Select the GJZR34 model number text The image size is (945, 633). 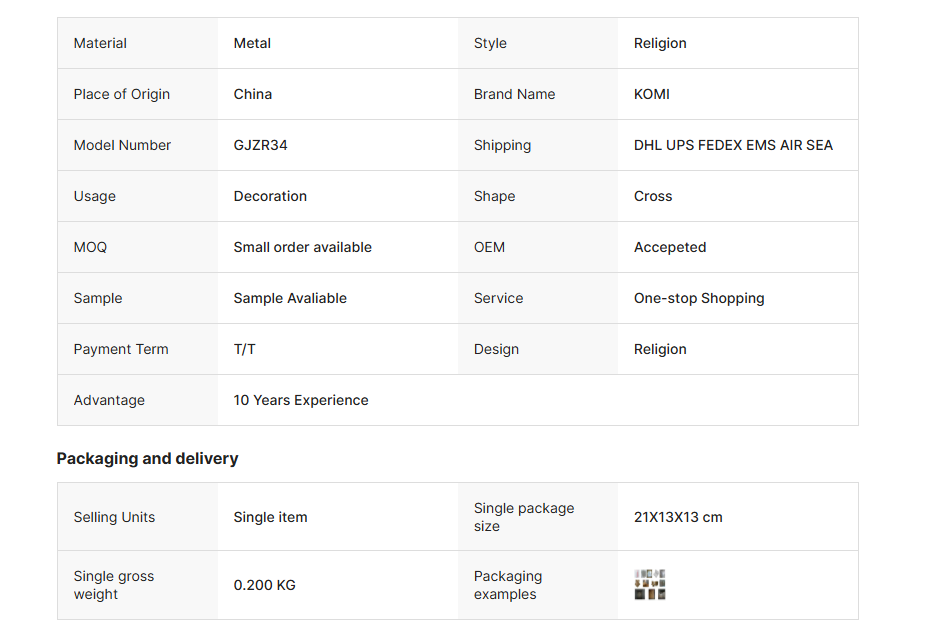[260, 145]
